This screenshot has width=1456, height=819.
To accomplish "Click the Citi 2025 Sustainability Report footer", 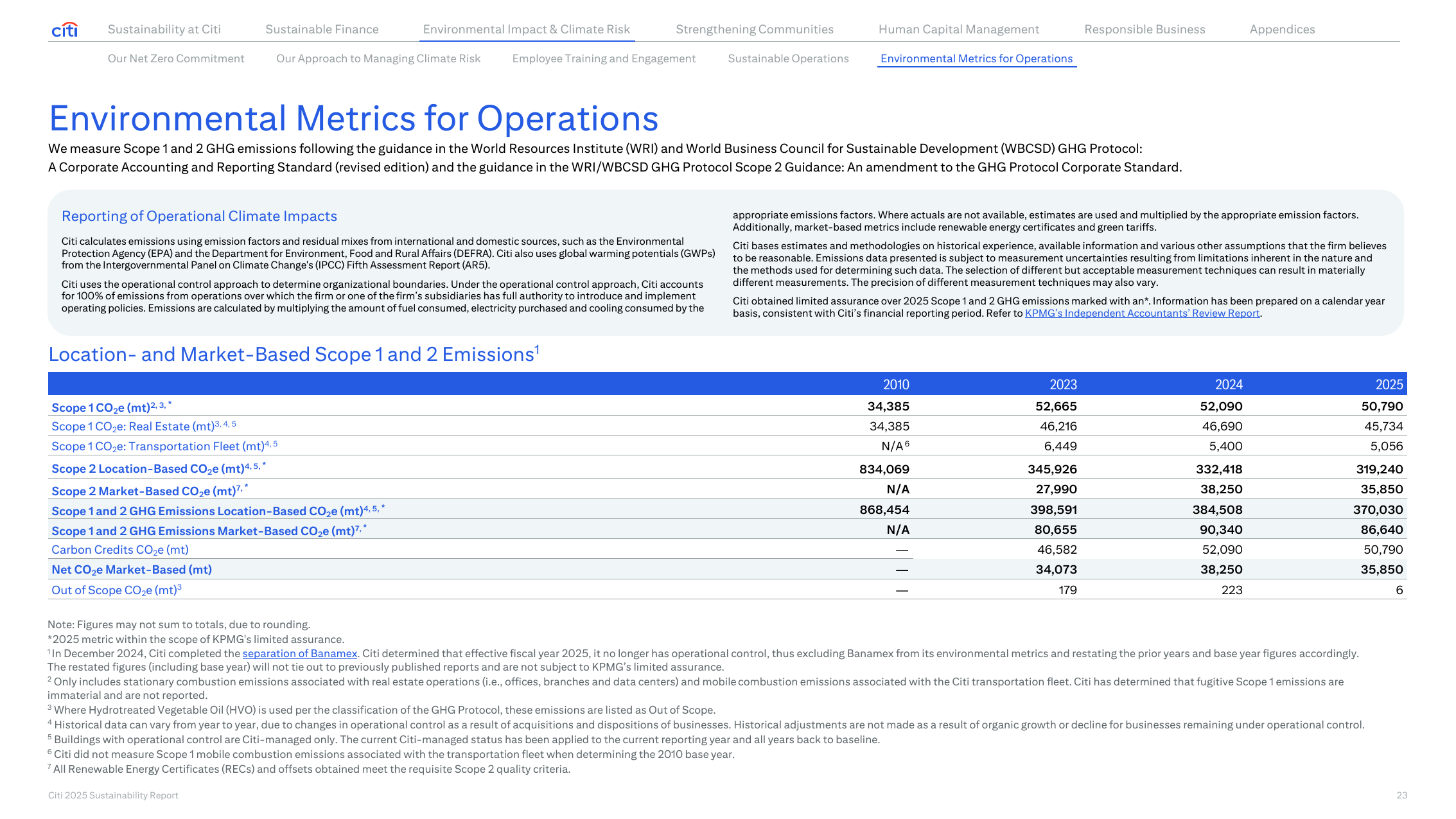I will point(113,795).
